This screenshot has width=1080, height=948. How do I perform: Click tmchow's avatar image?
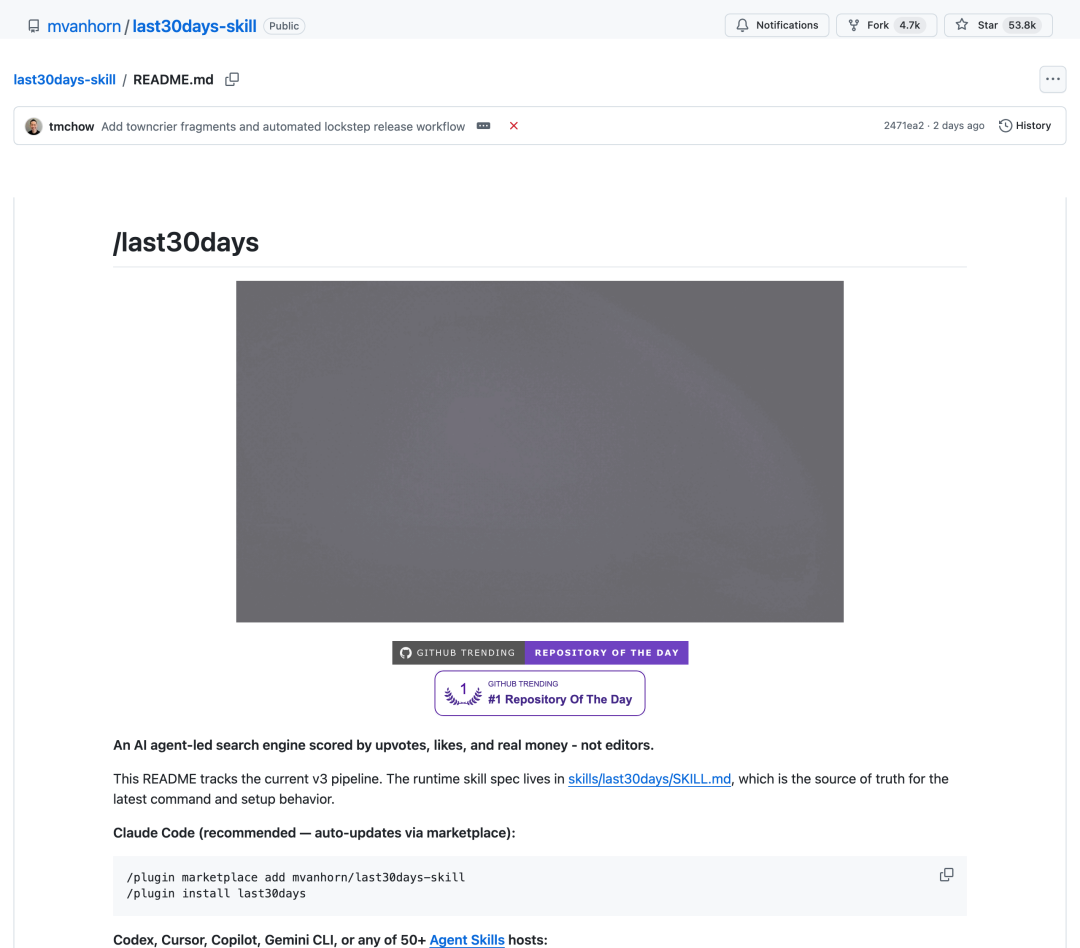click(x=34, y=126)
